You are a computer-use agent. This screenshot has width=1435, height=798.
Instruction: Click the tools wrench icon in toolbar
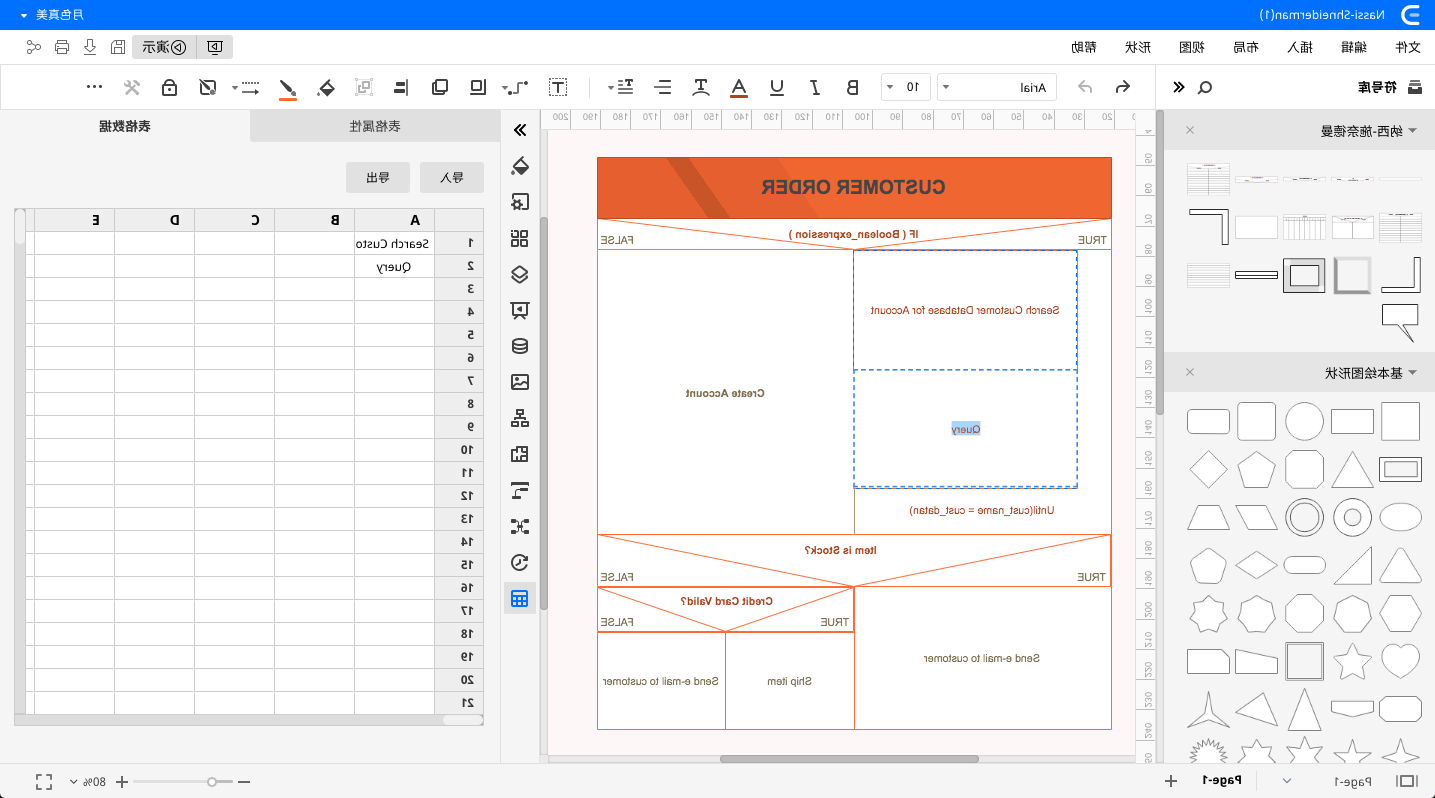[131, 87]
